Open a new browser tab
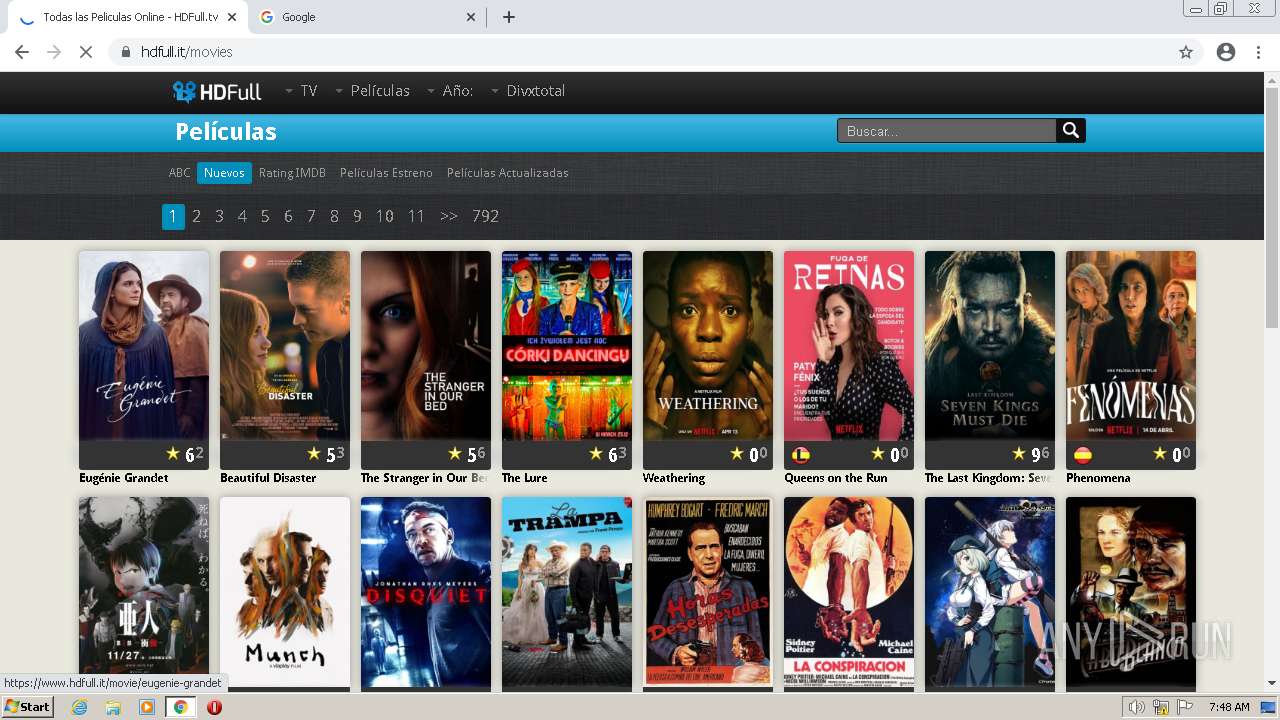Screen dimensions: 1280x720 tap(508, 17)
